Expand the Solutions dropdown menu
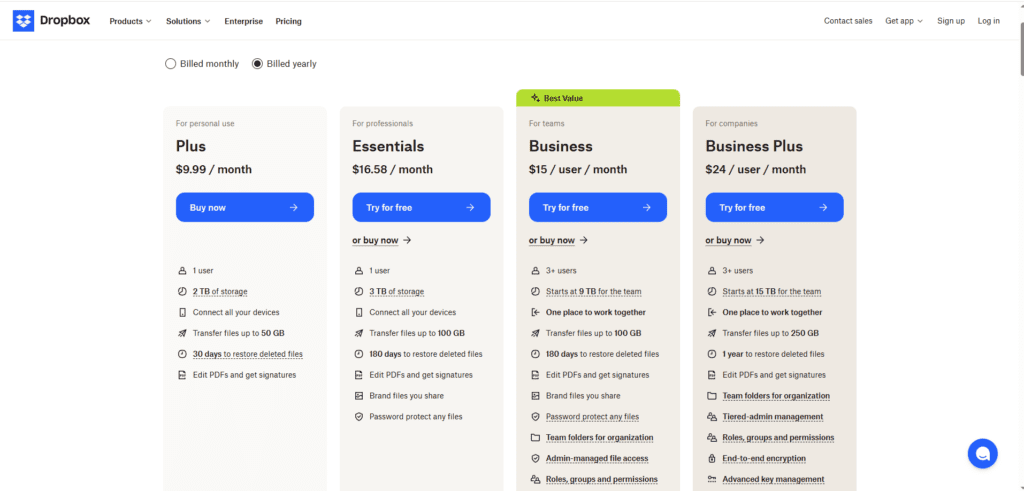The width and height of the screenshot is (1024, 491). [x=188, y=21]
